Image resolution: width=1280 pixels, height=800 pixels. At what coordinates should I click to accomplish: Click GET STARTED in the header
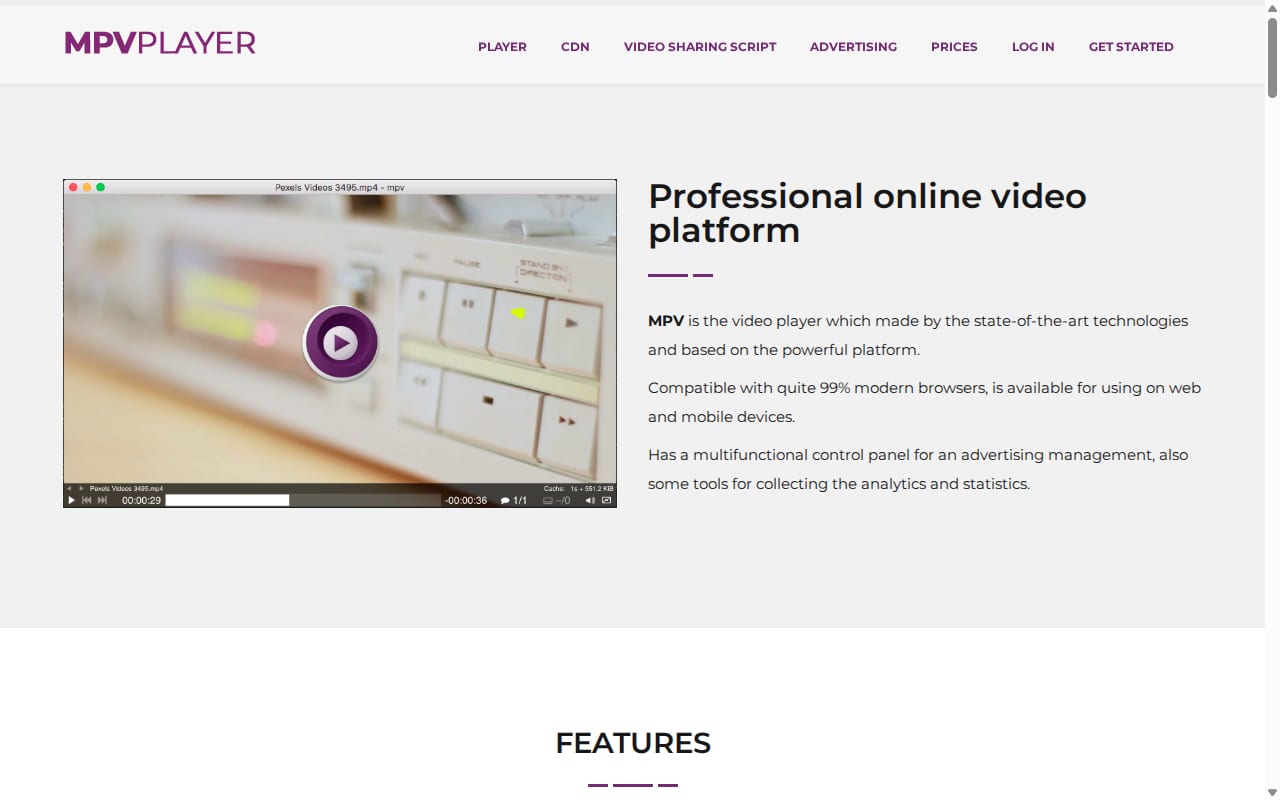[x=1131, y=47]
